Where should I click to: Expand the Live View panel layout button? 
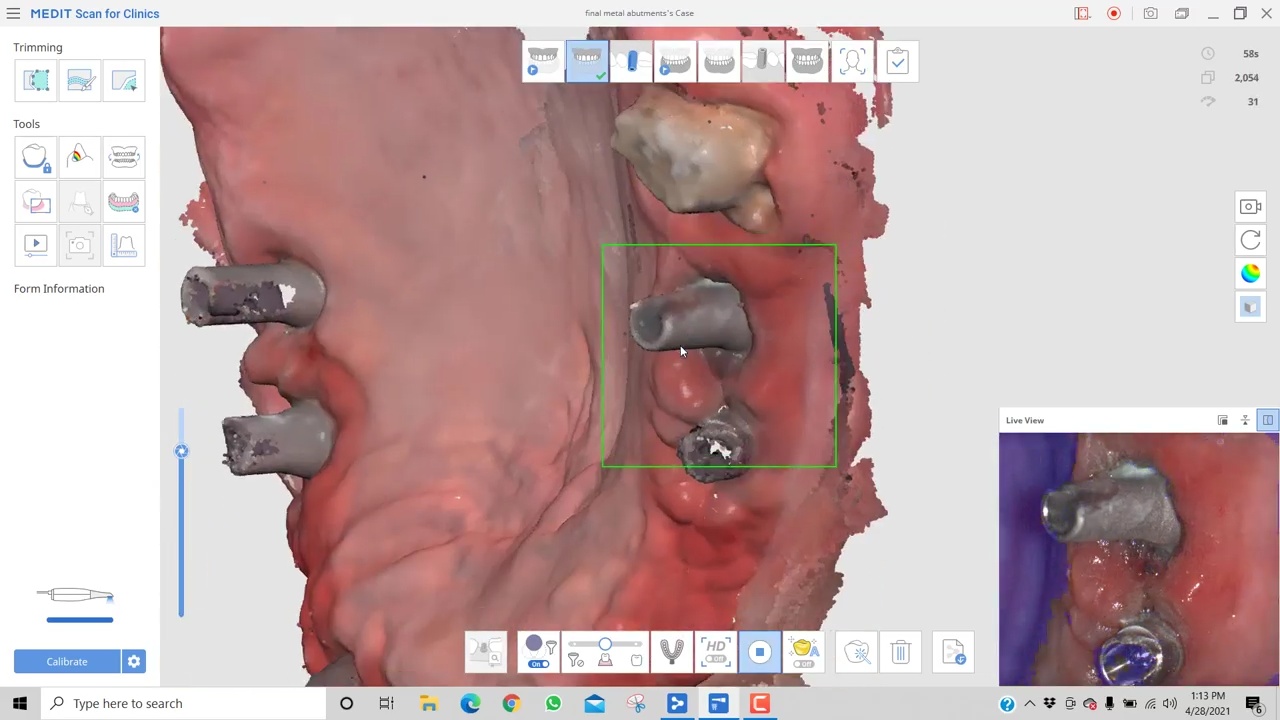[x=1267, y=421]
